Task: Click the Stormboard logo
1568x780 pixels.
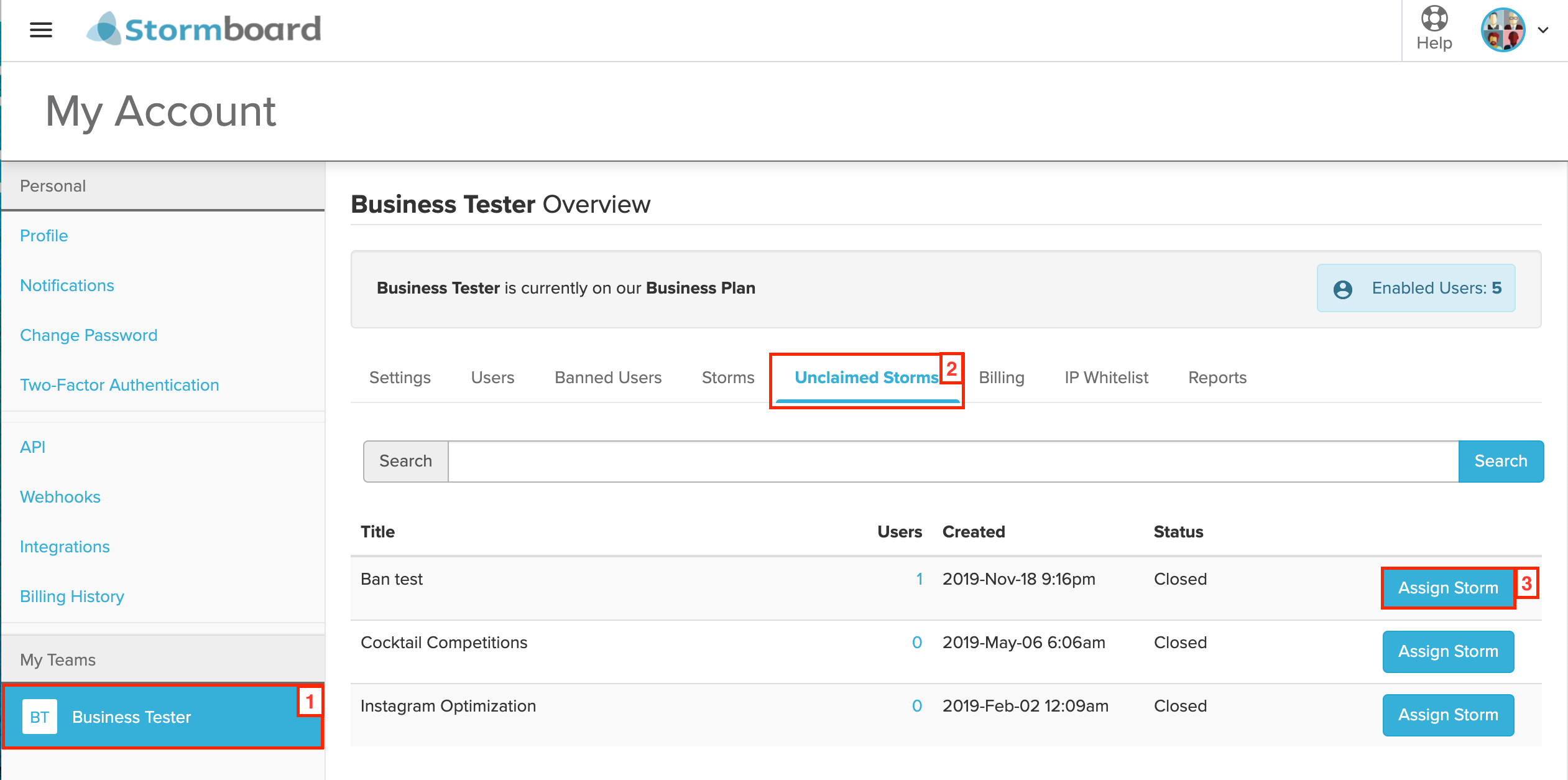Action: tap(204, 29)
